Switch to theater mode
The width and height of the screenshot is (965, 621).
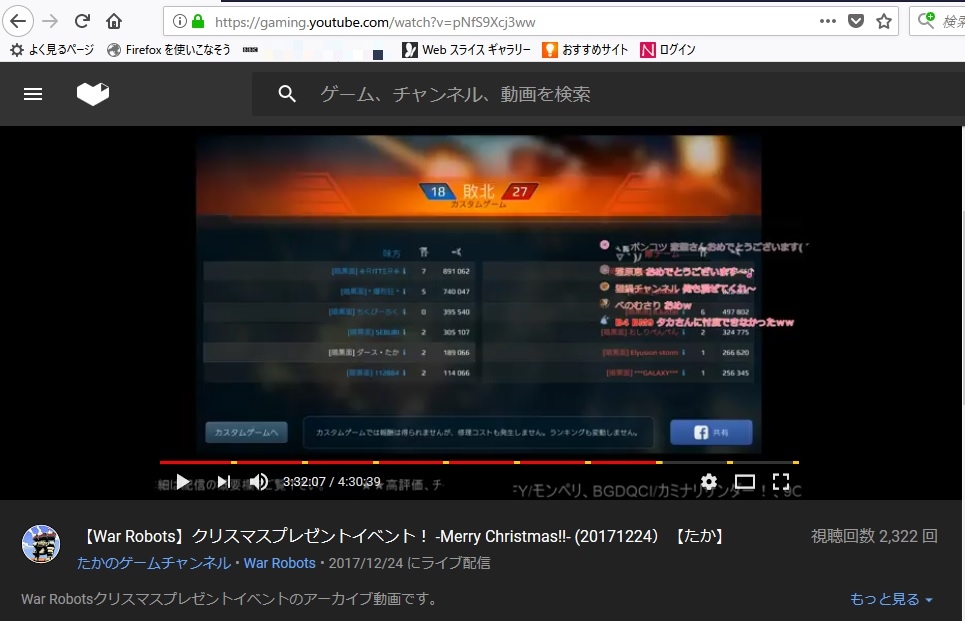[x=745, y=481]
